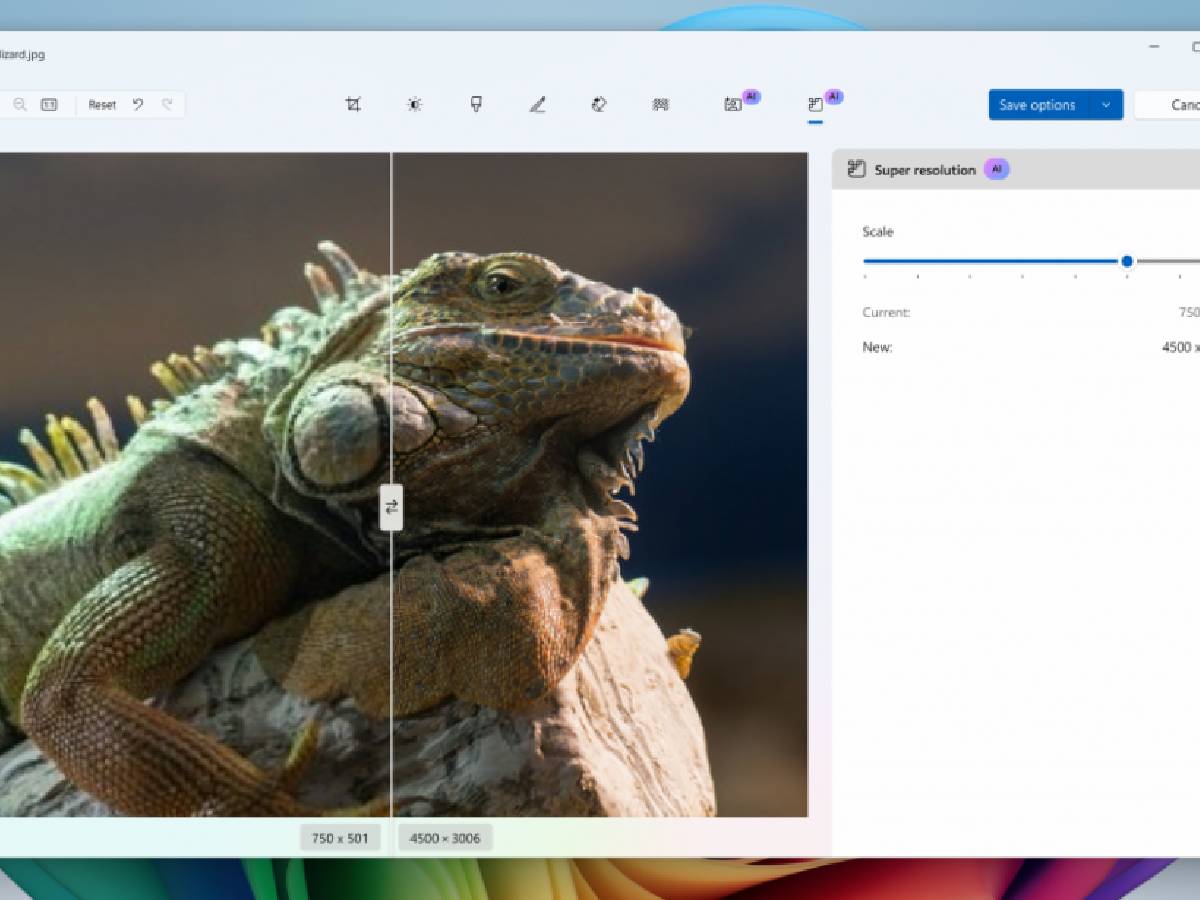
Task: Click the Reset button
Action: pyautogui.click(x=102, y=104)
